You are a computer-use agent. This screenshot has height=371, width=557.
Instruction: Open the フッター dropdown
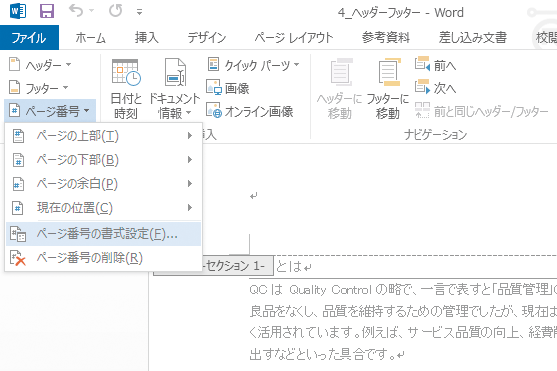pyautogui.click(x=38, y=88)
